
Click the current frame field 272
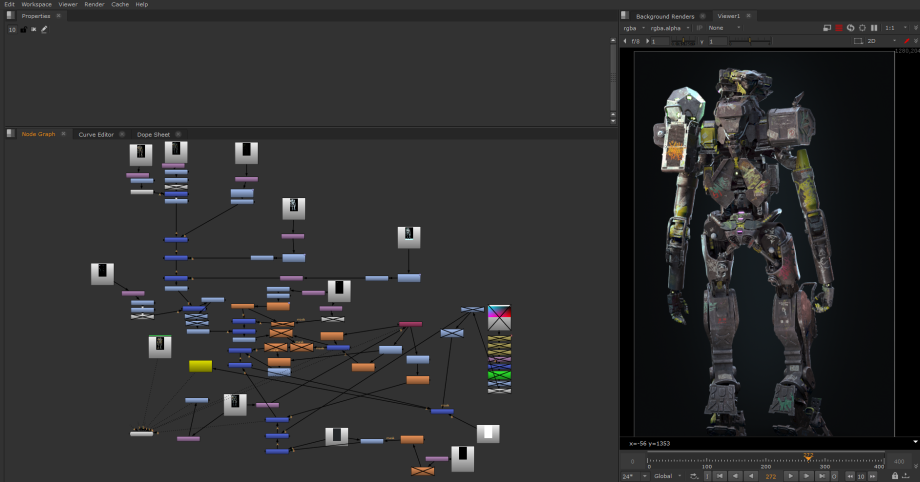771,476
